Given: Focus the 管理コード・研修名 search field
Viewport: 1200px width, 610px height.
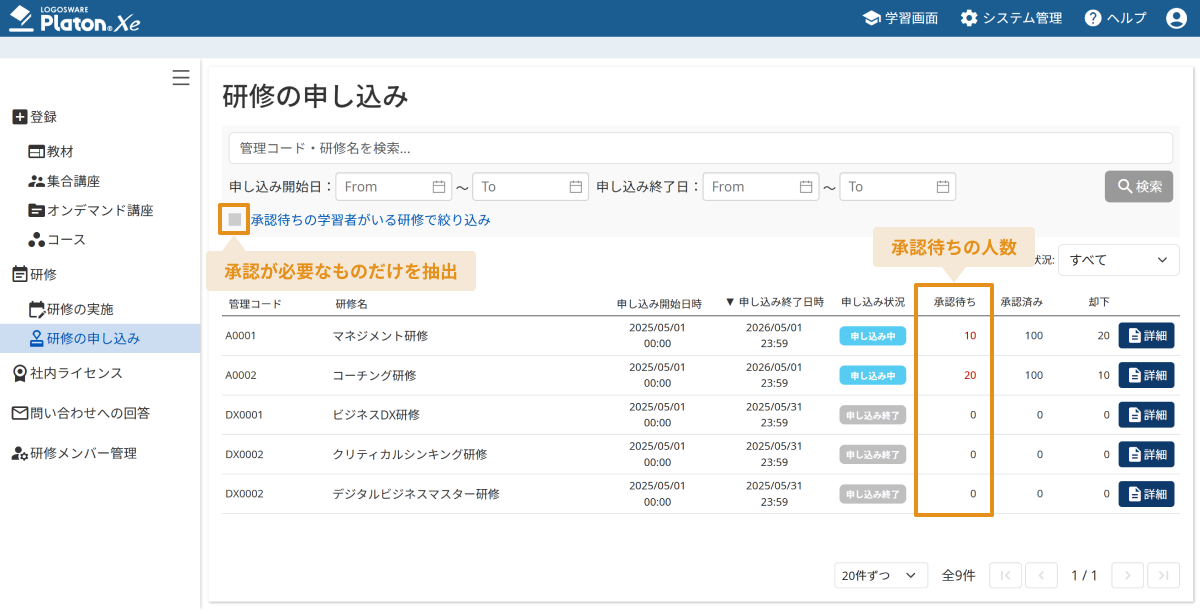Looking at the screenshot, I should [x=700, y=148].
